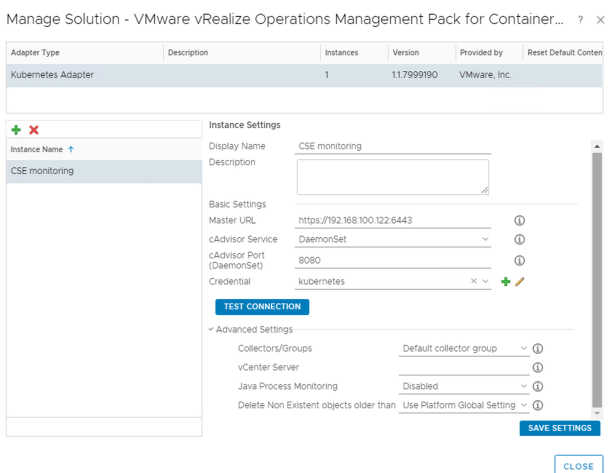
Task: Click Provided by column header
Action: tap(489, 53)
